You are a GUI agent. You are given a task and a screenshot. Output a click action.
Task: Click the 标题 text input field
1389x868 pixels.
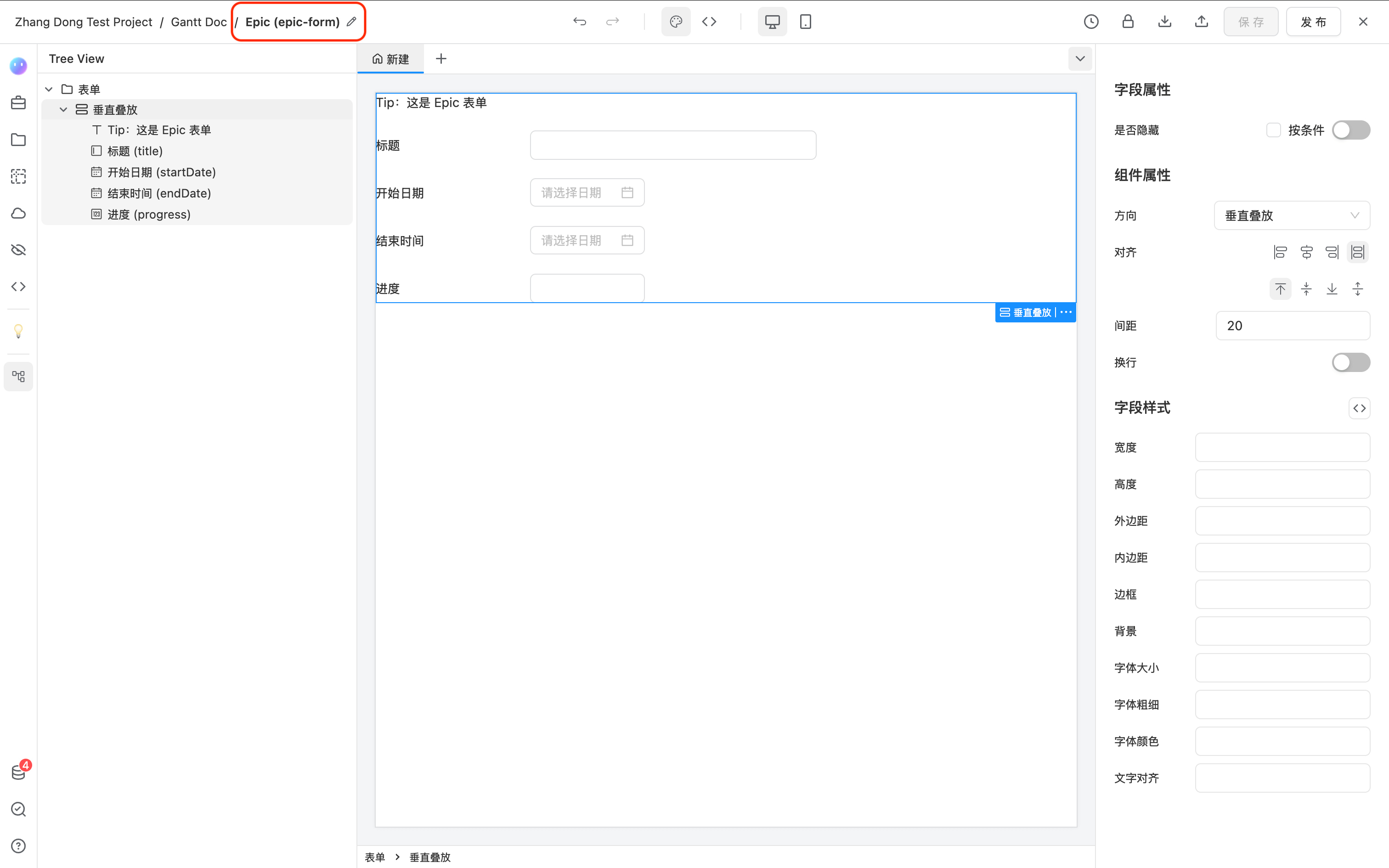tap(673, 145)
